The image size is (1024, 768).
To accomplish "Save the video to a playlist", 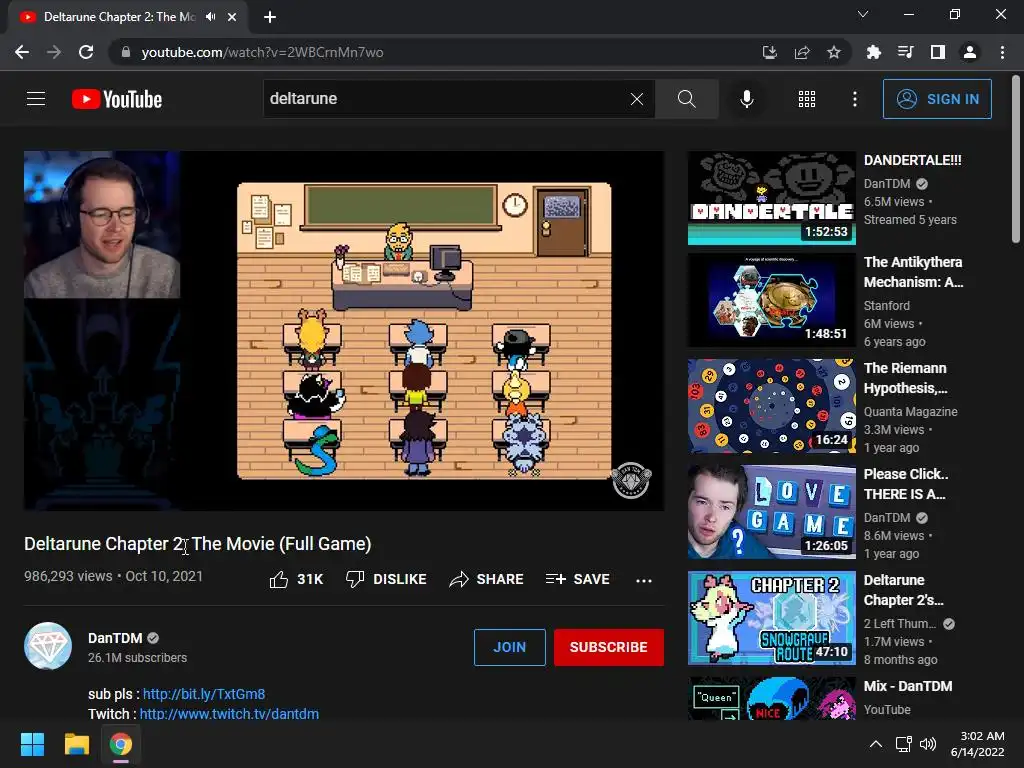I will point(577,579).
